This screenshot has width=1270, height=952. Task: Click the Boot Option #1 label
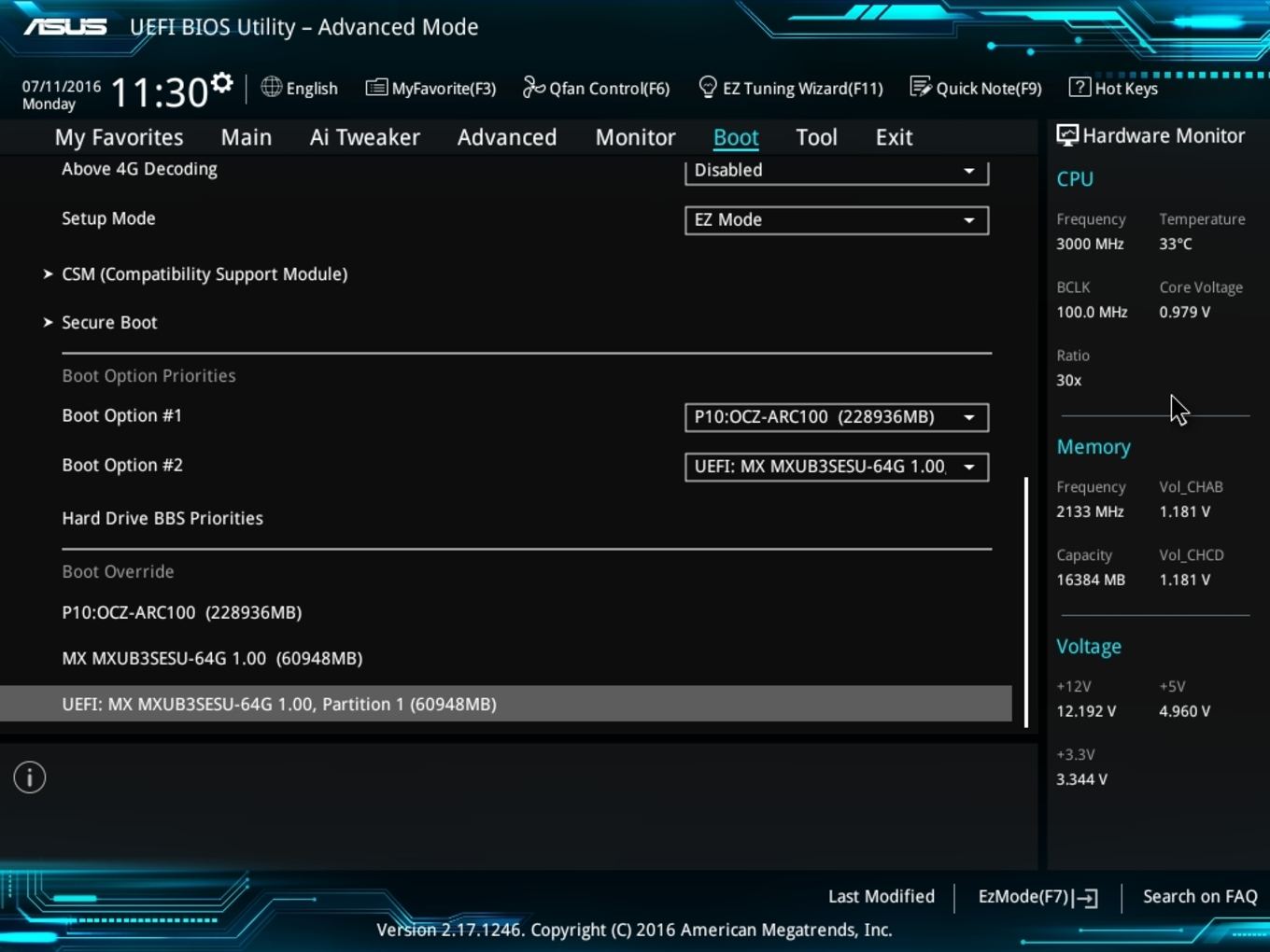click(x=122, y=415)
